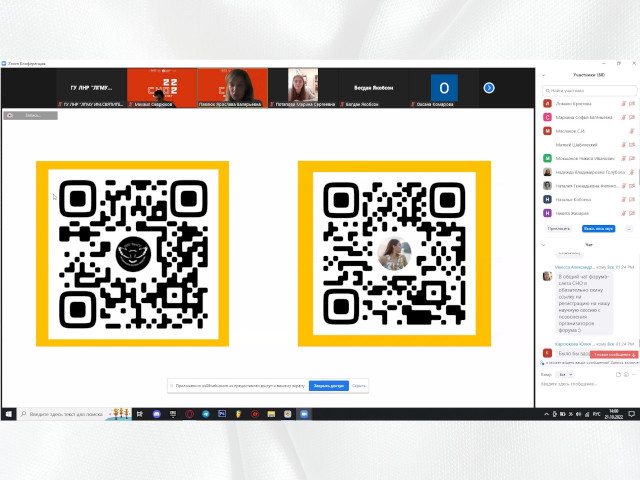
Task: Collapse the participants panel chevron
Action: click(543, 75)
